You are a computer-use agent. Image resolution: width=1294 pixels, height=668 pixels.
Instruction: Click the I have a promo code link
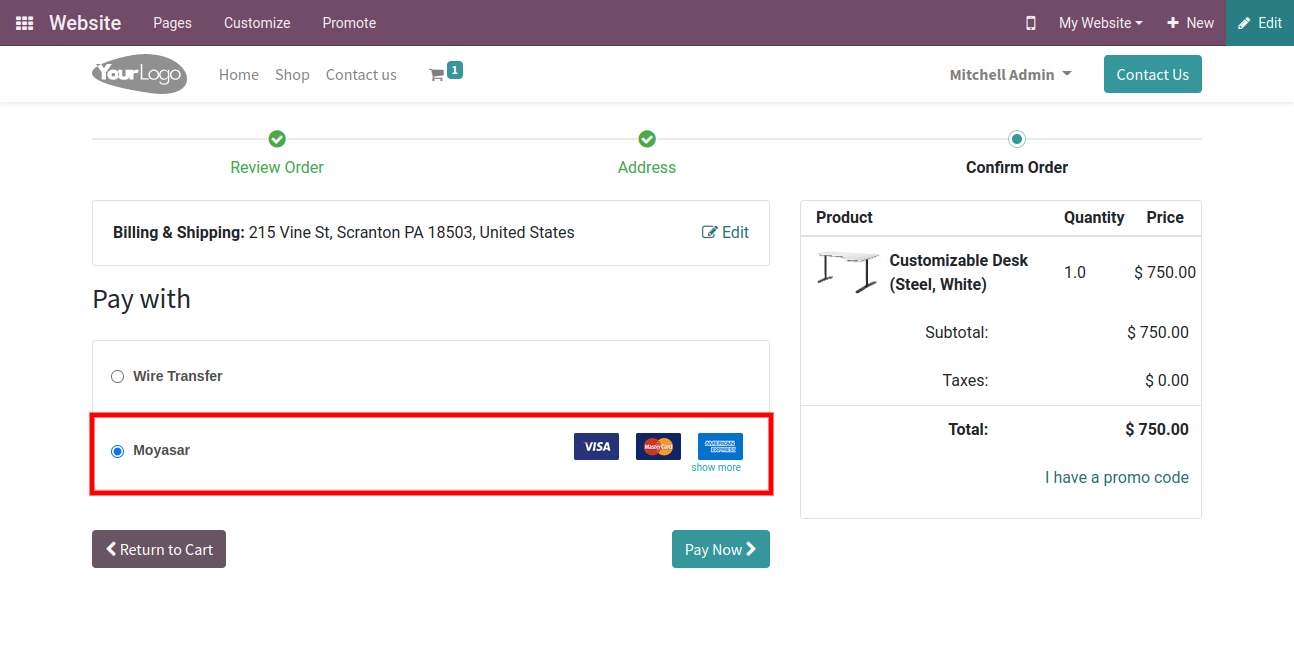1116,477
